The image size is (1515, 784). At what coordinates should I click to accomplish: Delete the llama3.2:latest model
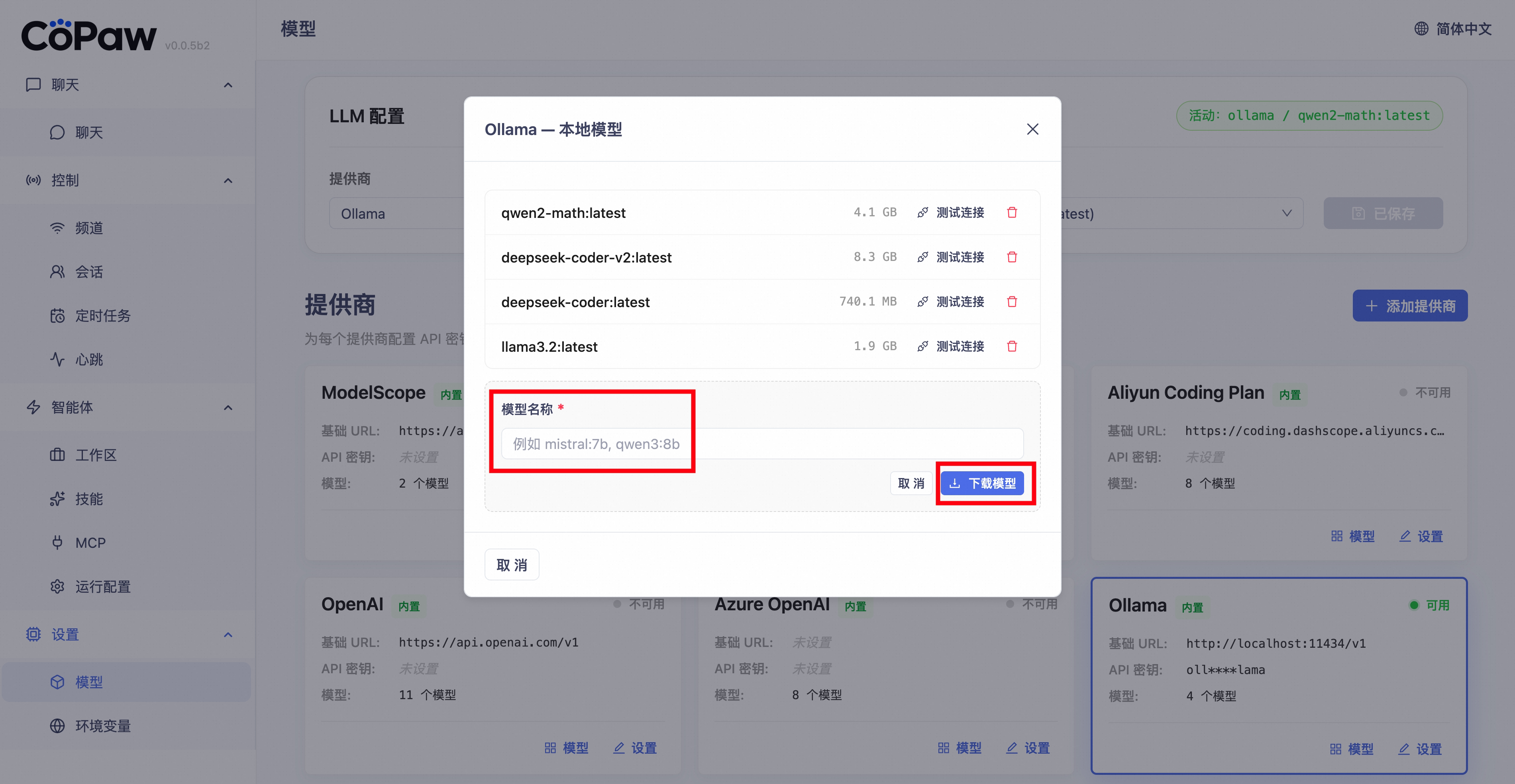[1012, 347]
